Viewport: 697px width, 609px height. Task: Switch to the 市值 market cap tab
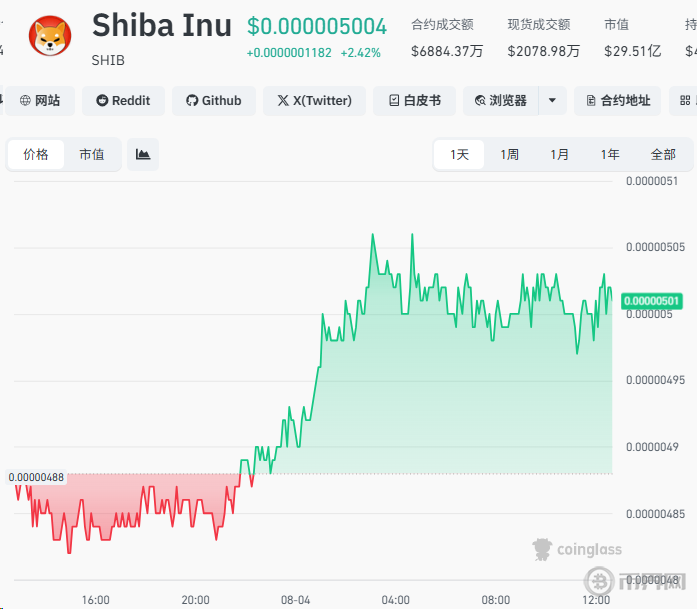click(x=92, y=154)
